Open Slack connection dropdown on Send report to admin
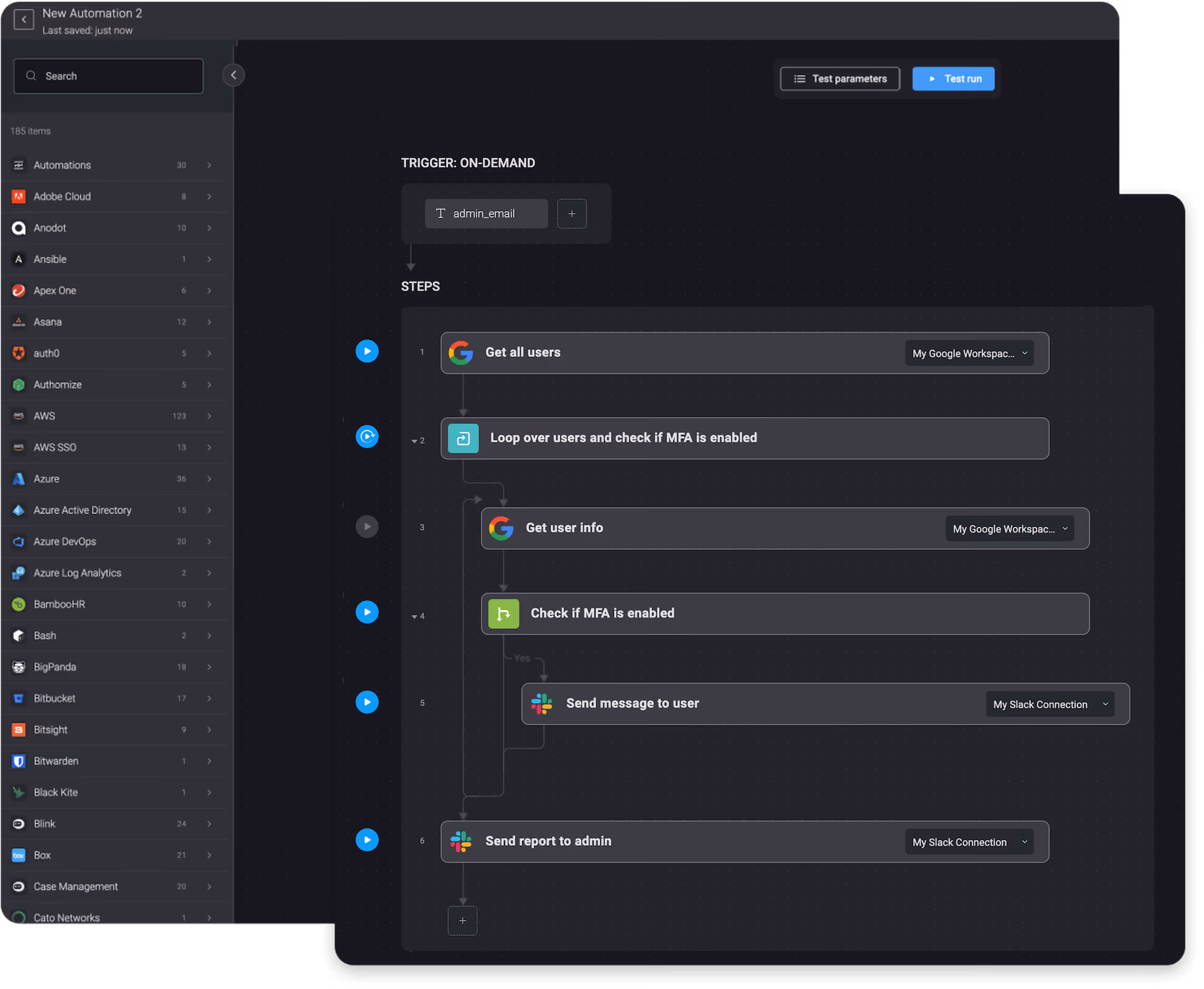 (969, 842)
